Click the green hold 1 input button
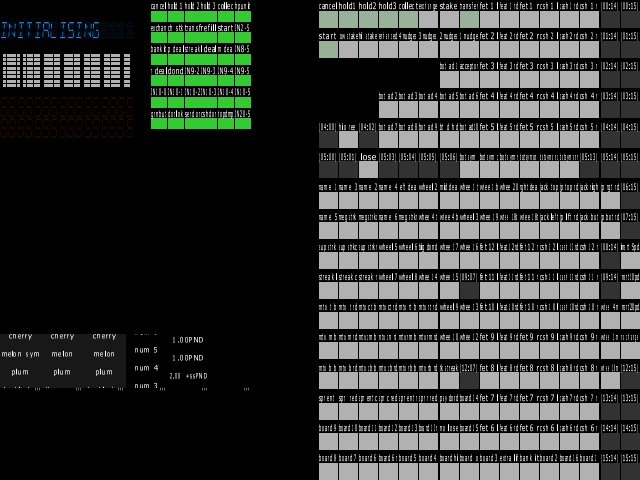 click(x=176, y=16)
